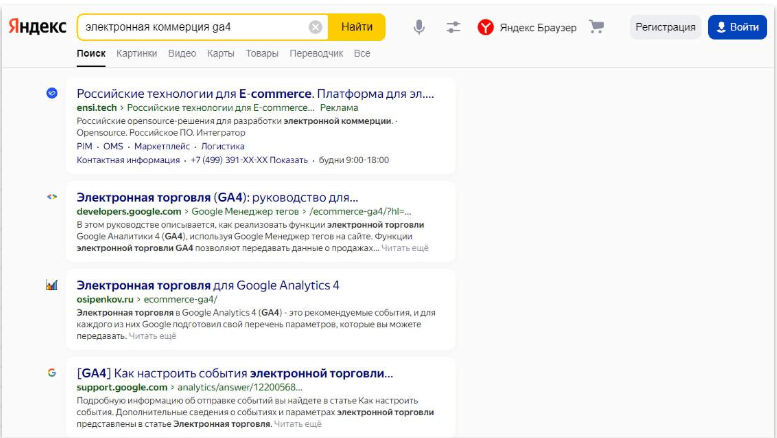This screenshot has height=438, width=777.
Task: Open the Все tab
Action: (x=362, y=54)
